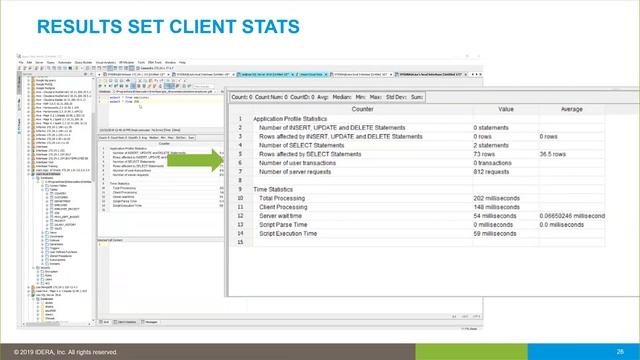
Task: Open the Help menu
Action: pos(182,62)
